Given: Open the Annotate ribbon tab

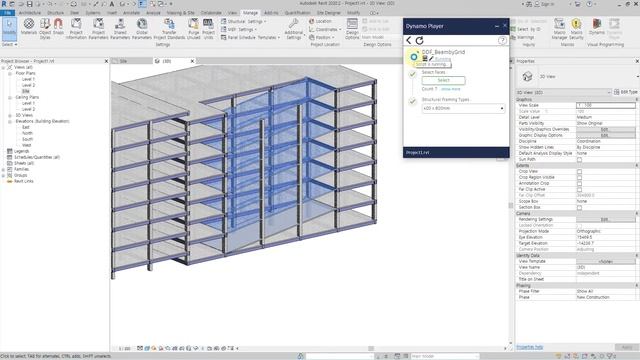Looking at the screenshot, I should point(131,13).
